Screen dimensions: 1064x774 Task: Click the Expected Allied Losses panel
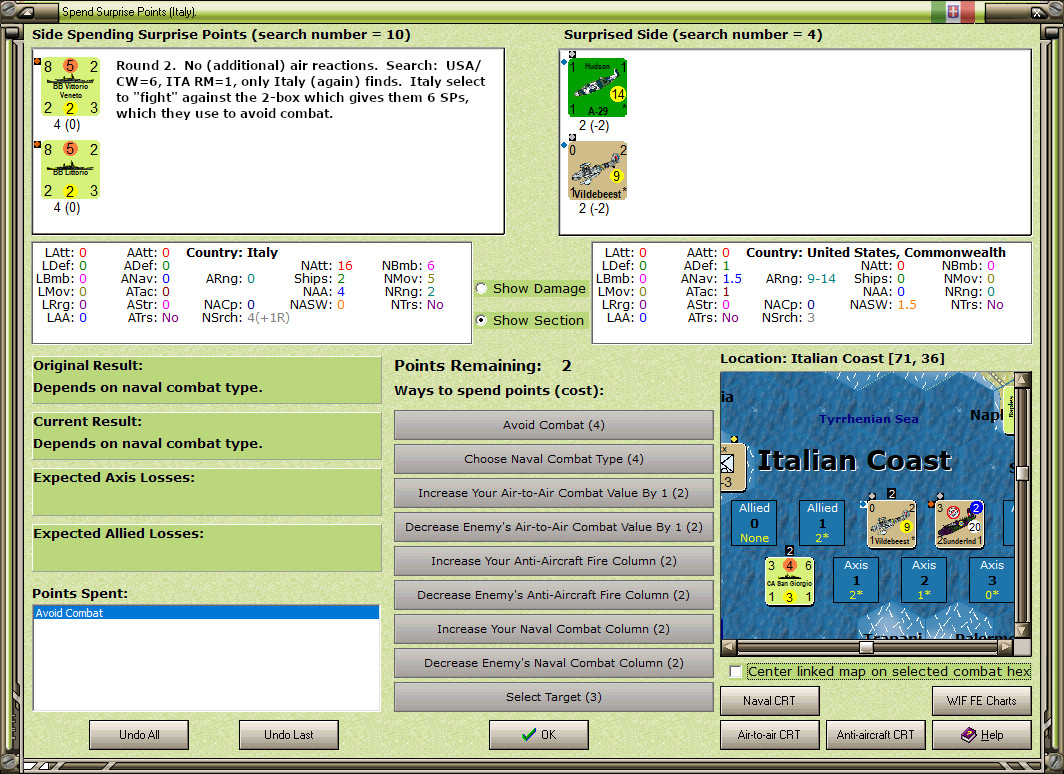(207, 547)
